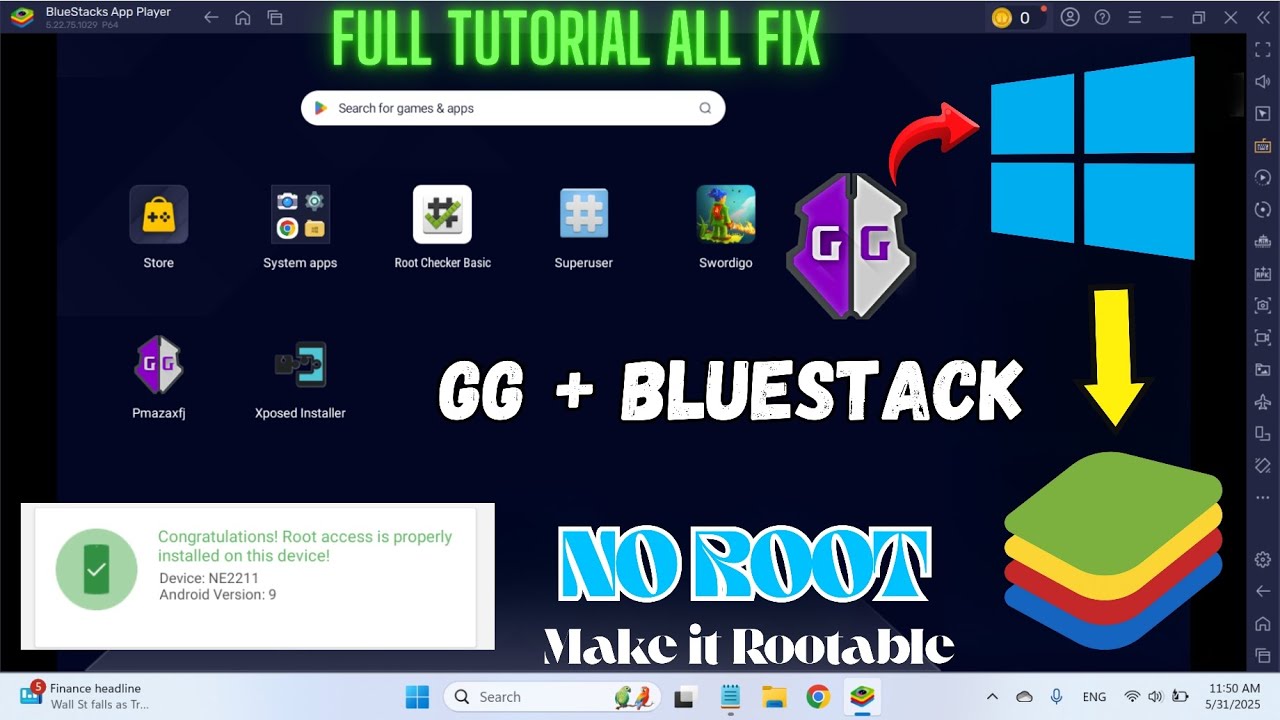Go to home from the title bar
The width and height of the screenshot is (1280, 720).
(x=242, y=18)
